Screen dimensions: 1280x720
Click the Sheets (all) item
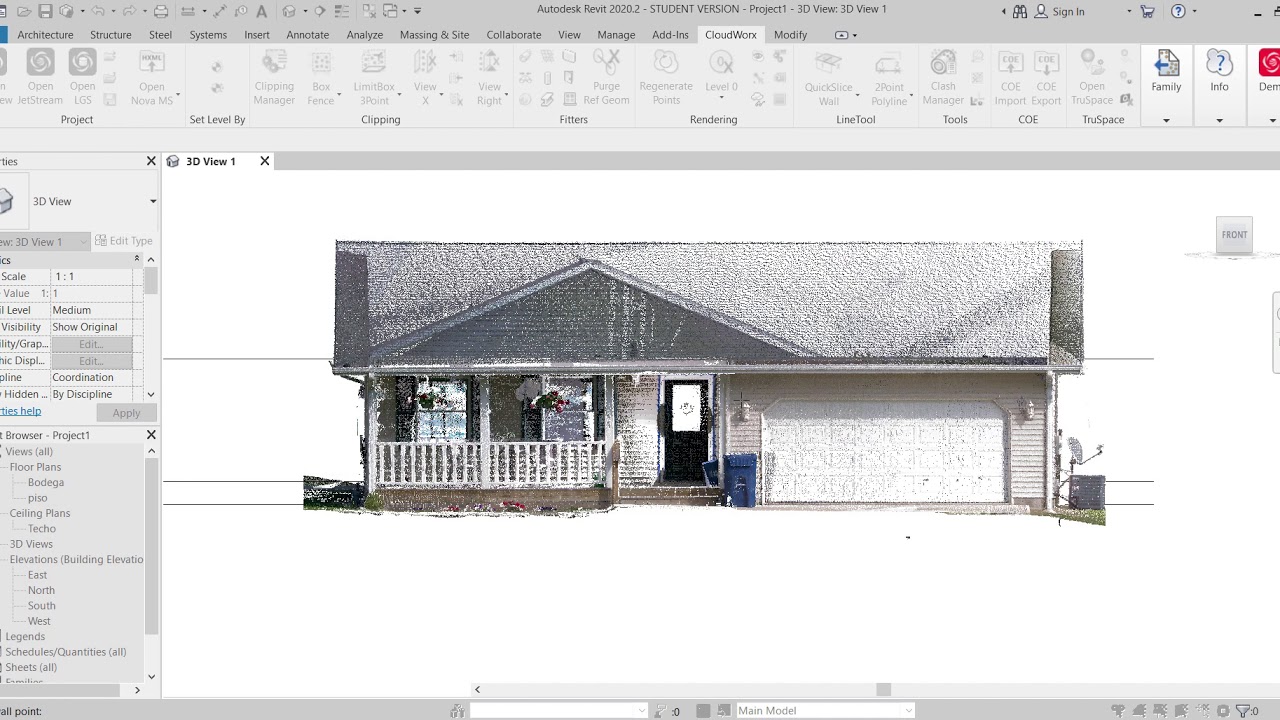[x=31, y=667]
